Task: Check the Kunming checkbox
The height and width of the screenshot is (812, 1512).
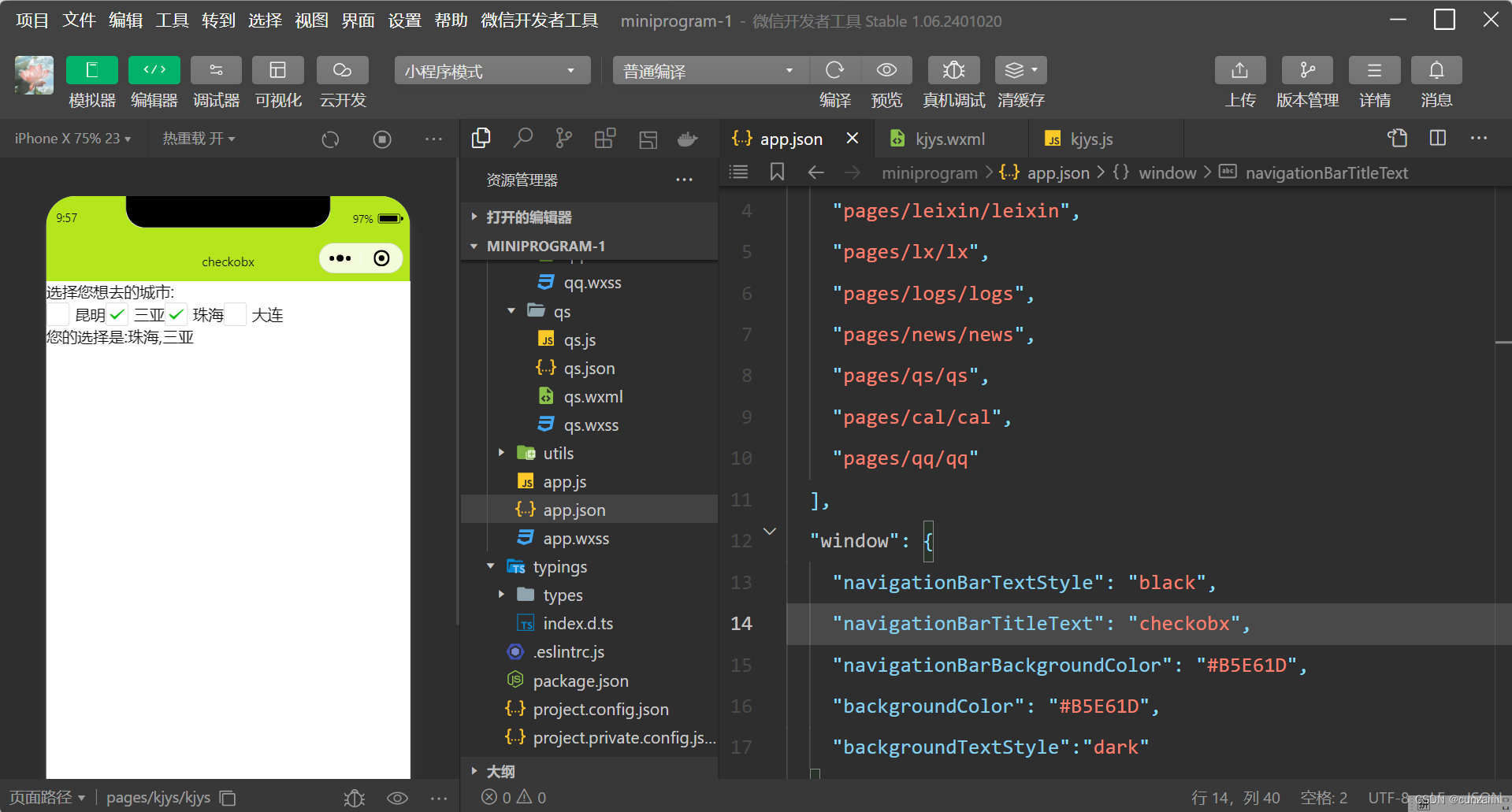Action: 58,314
